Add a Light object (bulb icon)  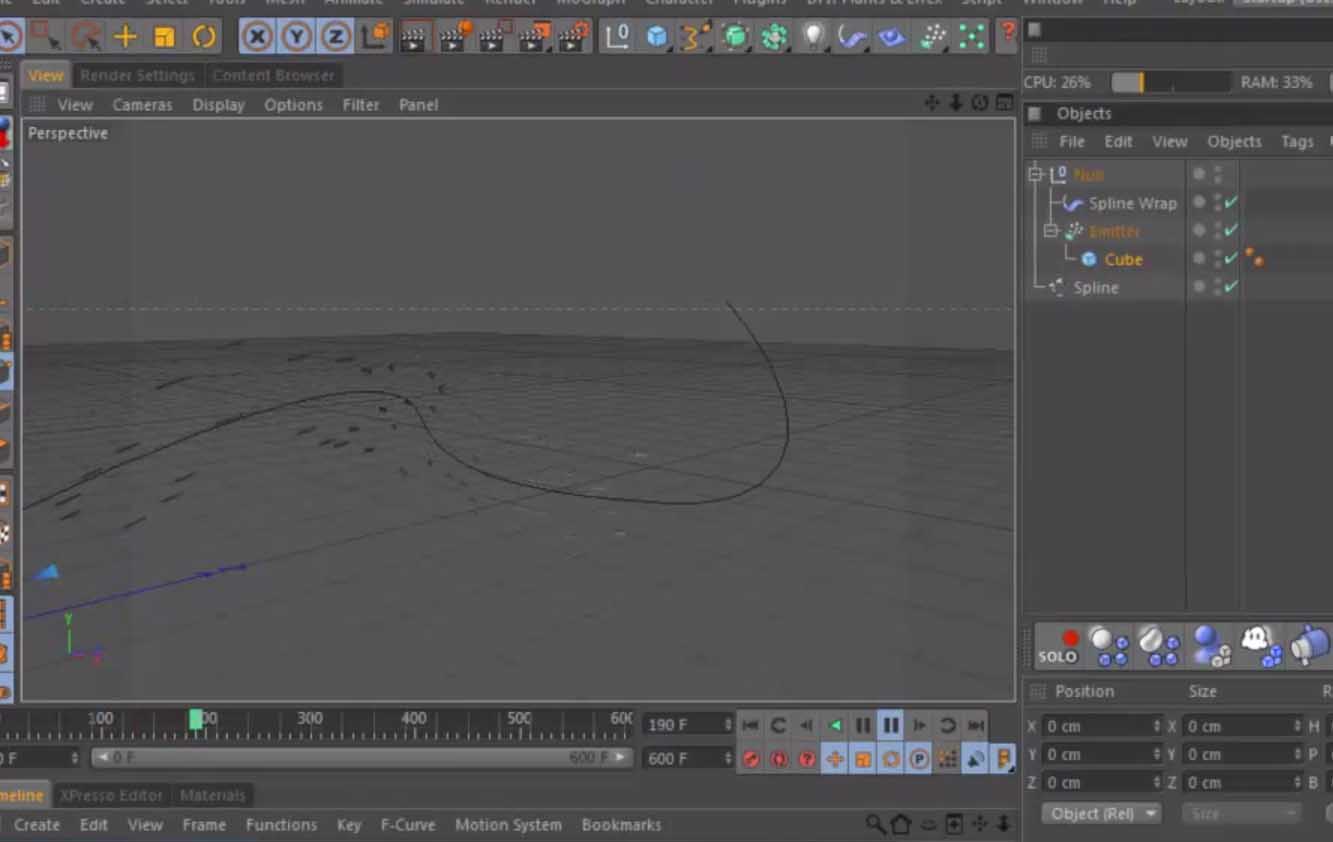pyautogui.click(x=814, y=38)
